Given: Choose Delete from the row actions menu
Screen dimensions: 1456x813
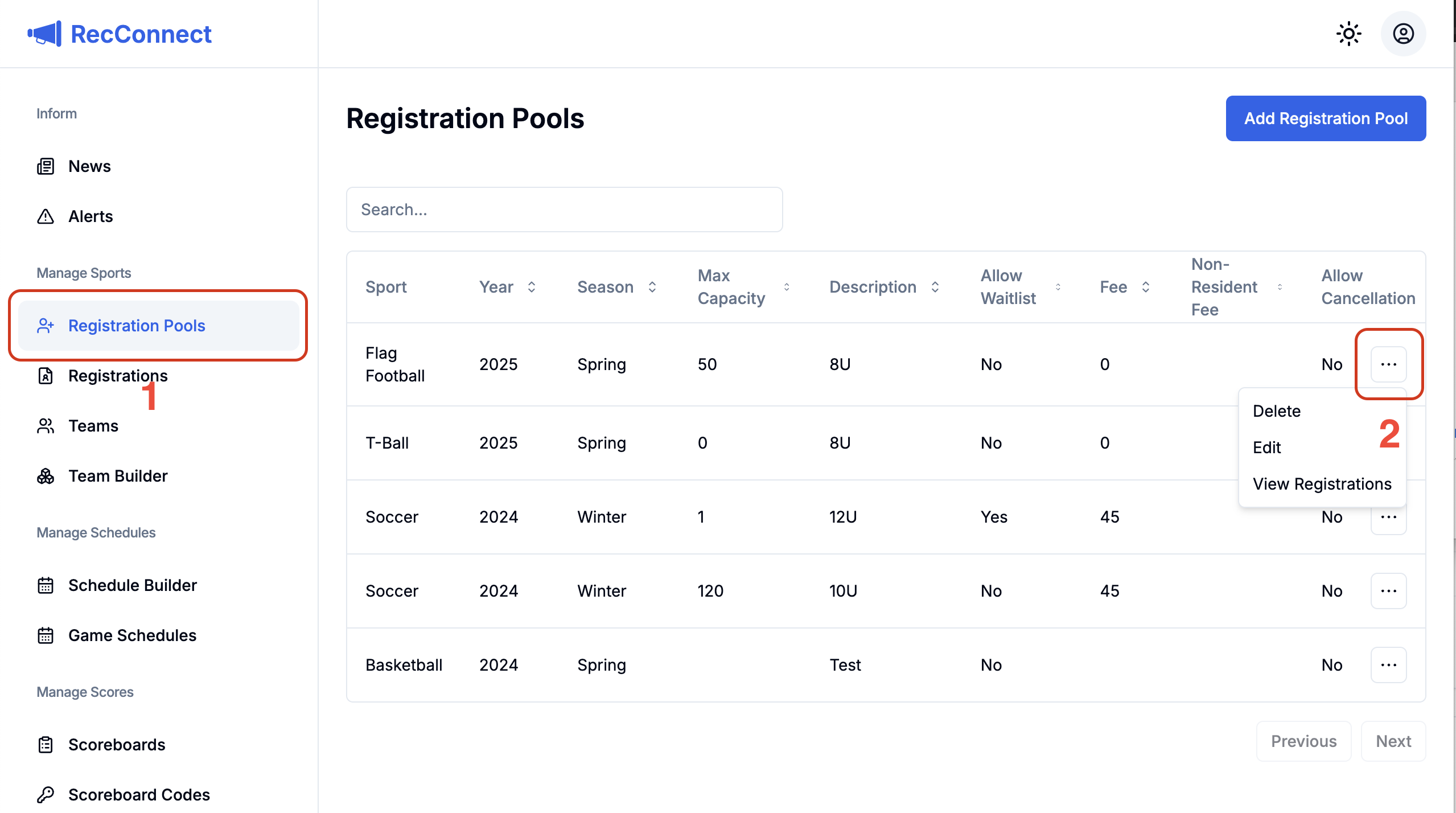Looking at the screenshot, I should point(1277,411).
